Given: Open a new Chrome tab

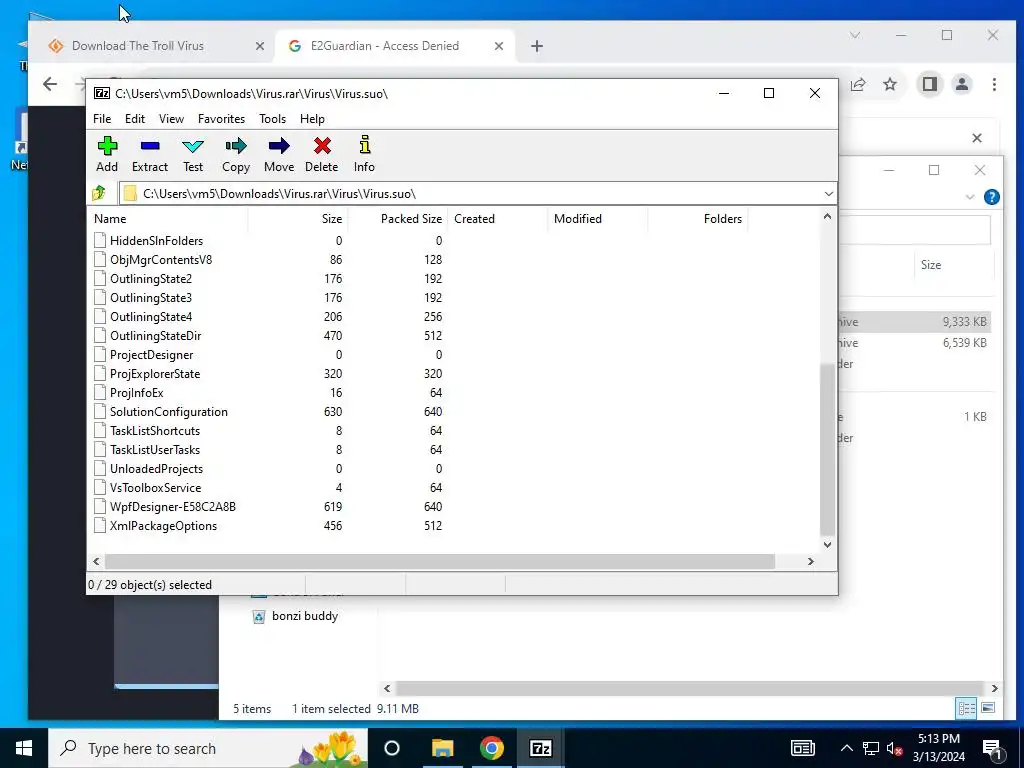Looking at the screenshot, I should coord(537,46).
